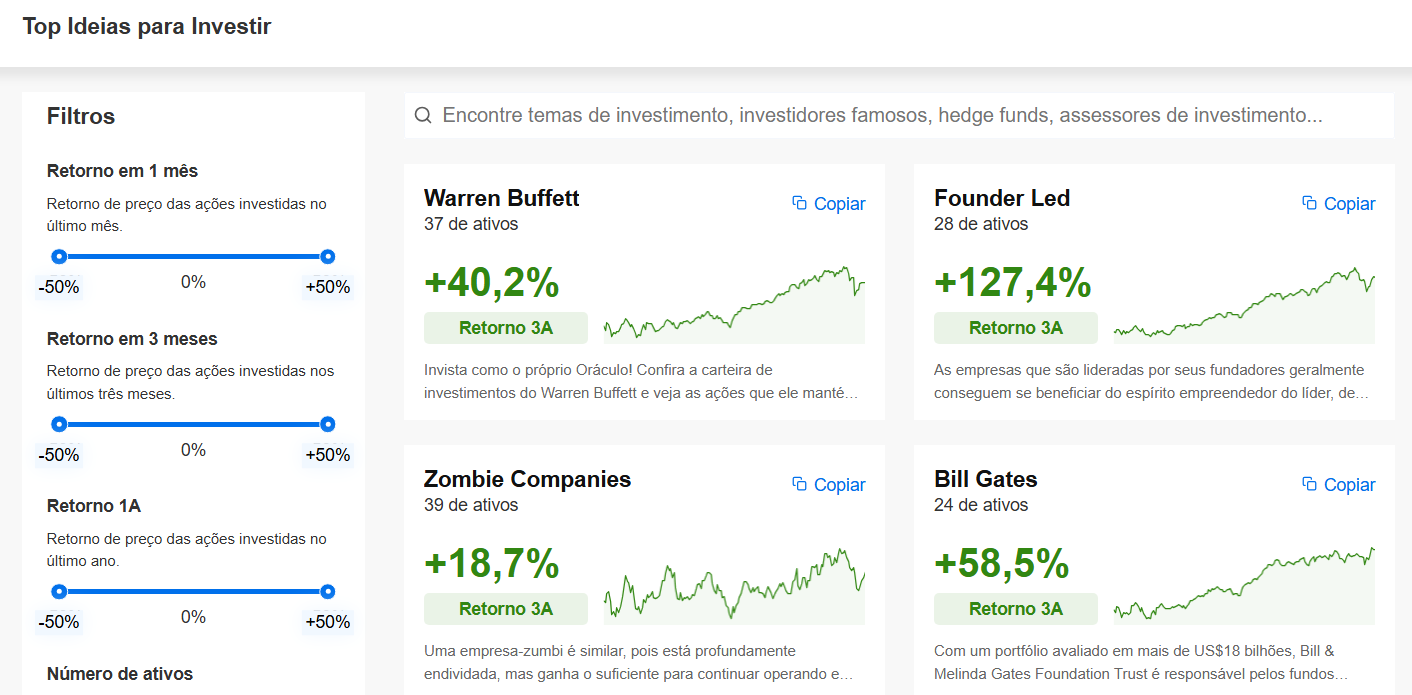
Task: Click left handle of Retorno em 3 meses slider
Action: (59, 424)
